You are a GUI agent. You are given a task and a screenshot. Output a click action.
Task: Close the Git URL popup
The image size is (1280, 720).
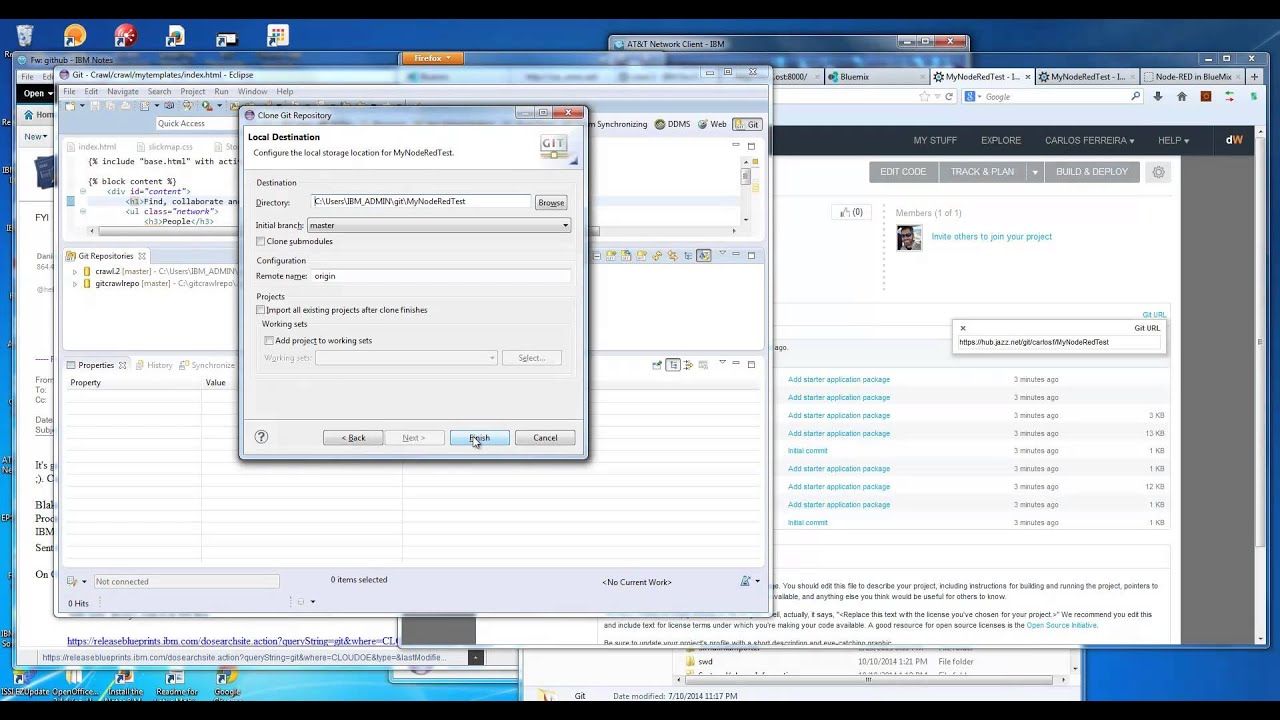[x=963, y=328]
